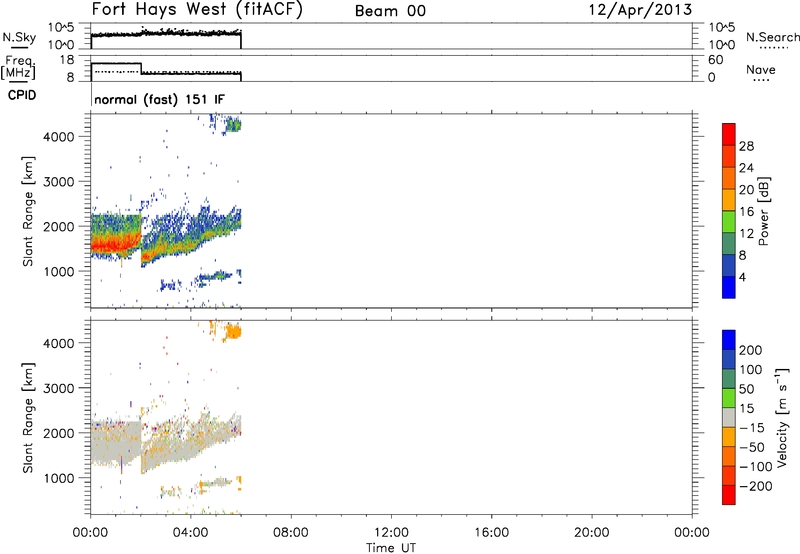
Task: Click the orange scatter patch near 4200 km in the velocity panel
Action: point(233,332)
